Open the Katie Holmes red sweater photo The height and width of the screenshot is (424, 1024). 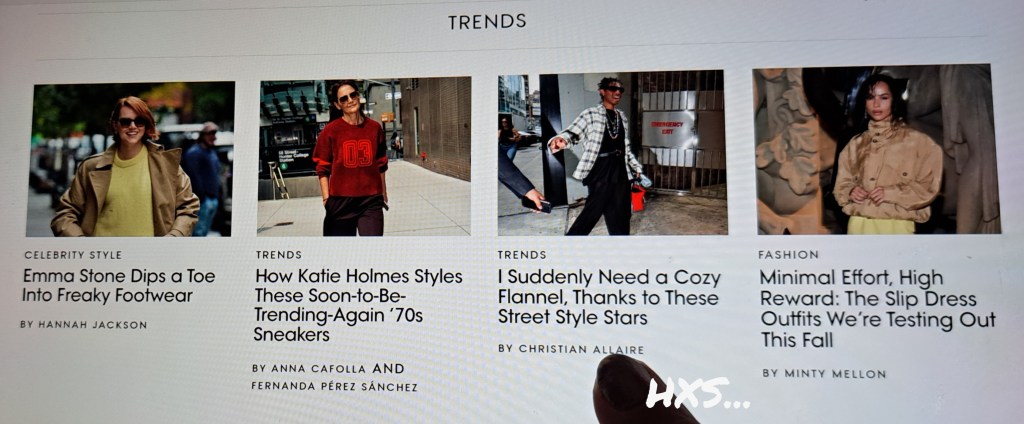(x=364, y=156)
